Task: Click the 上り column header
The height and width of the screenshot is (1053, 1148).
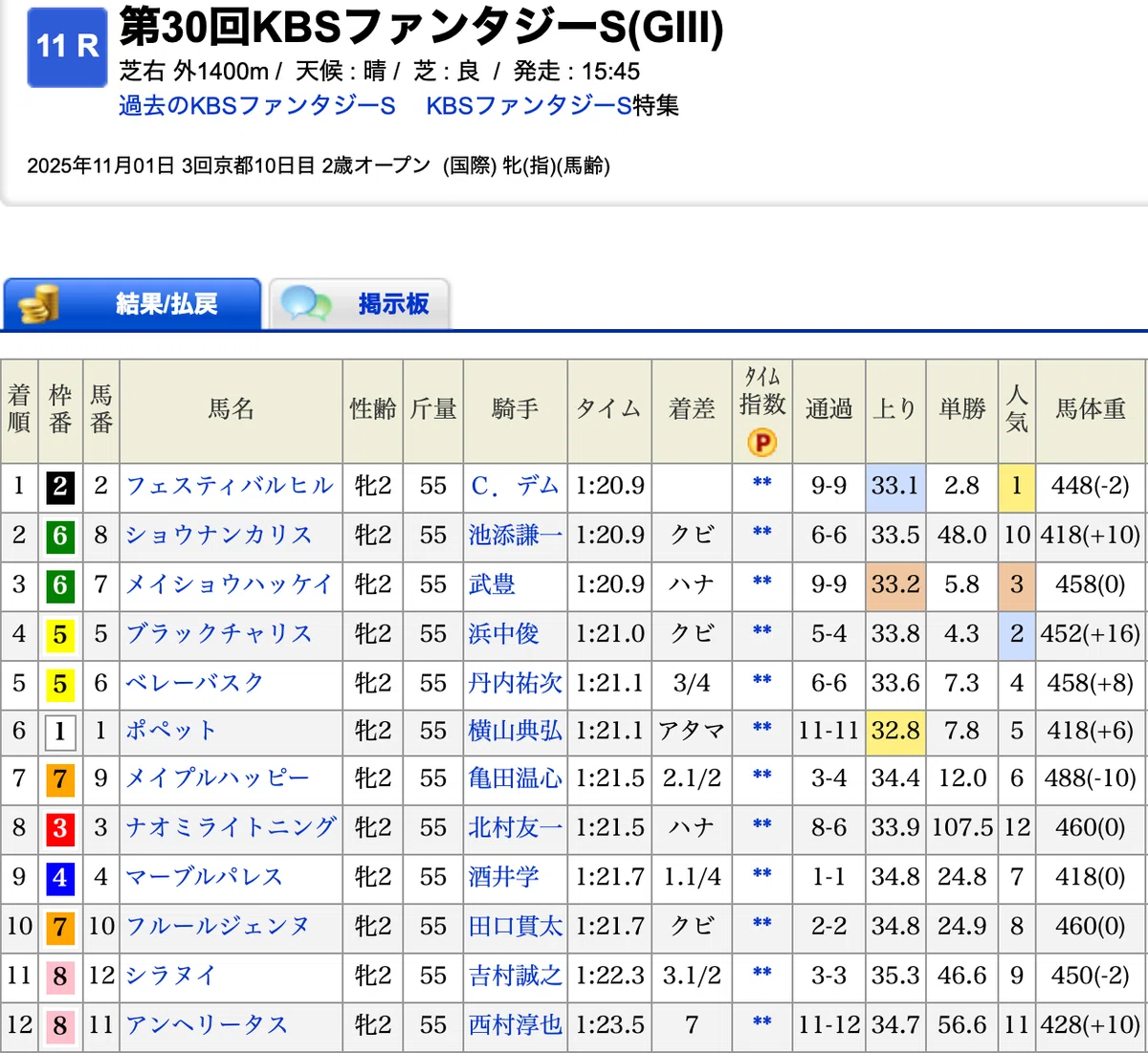Action: (x=895, y=411)
